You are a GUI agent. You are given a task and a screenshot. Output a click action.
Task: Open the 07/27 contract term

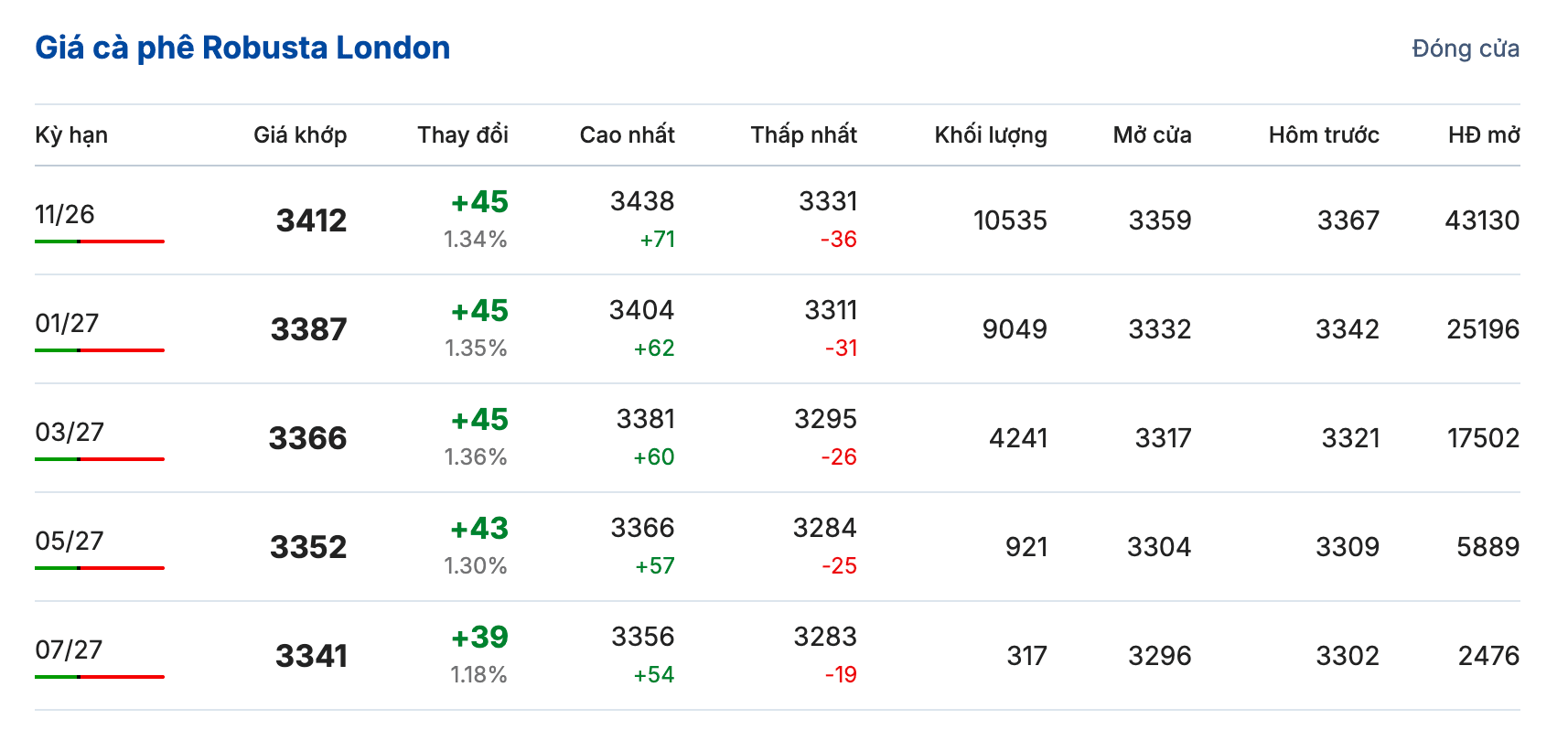(x=69, y=649)
